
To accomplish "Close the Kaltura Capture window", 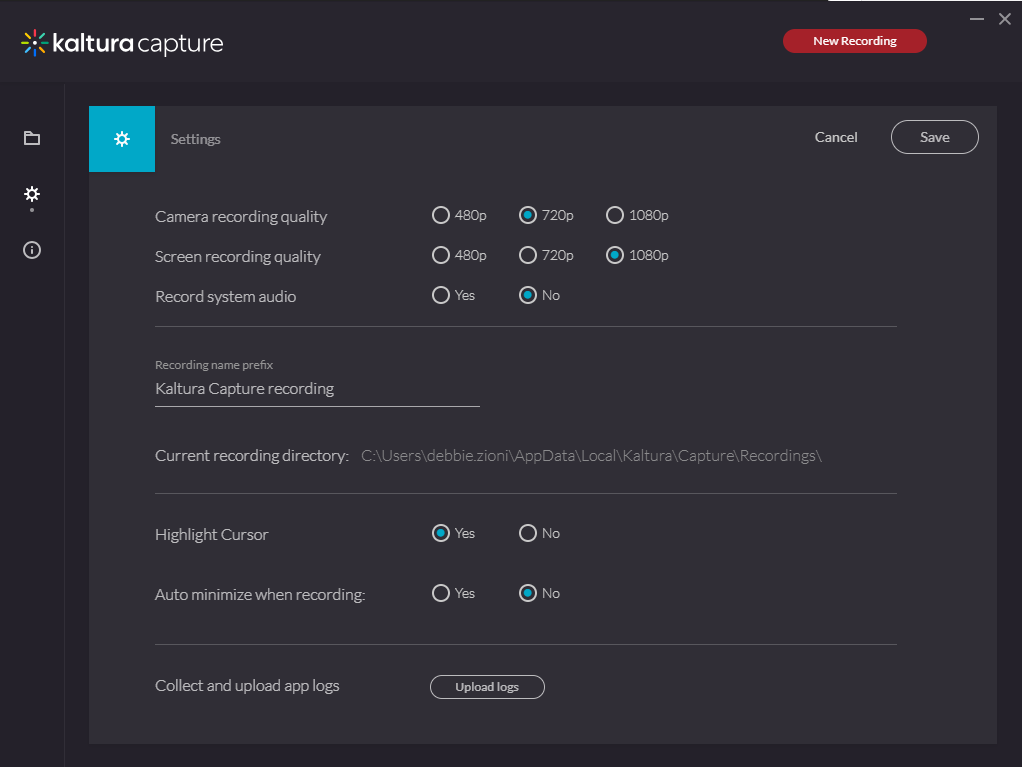I will (1005, 19).
